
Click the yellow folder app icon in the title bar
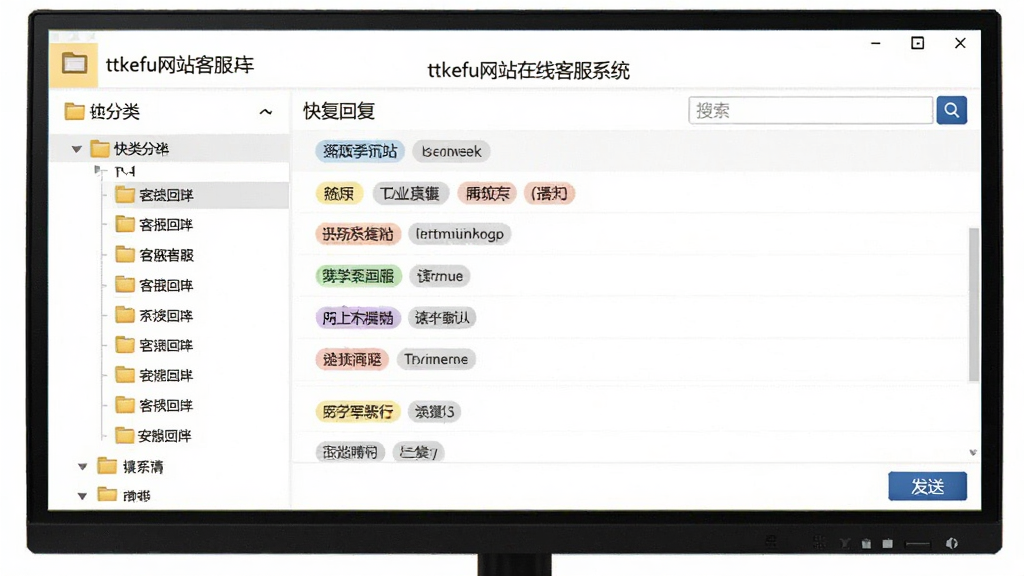coord(74,64)
